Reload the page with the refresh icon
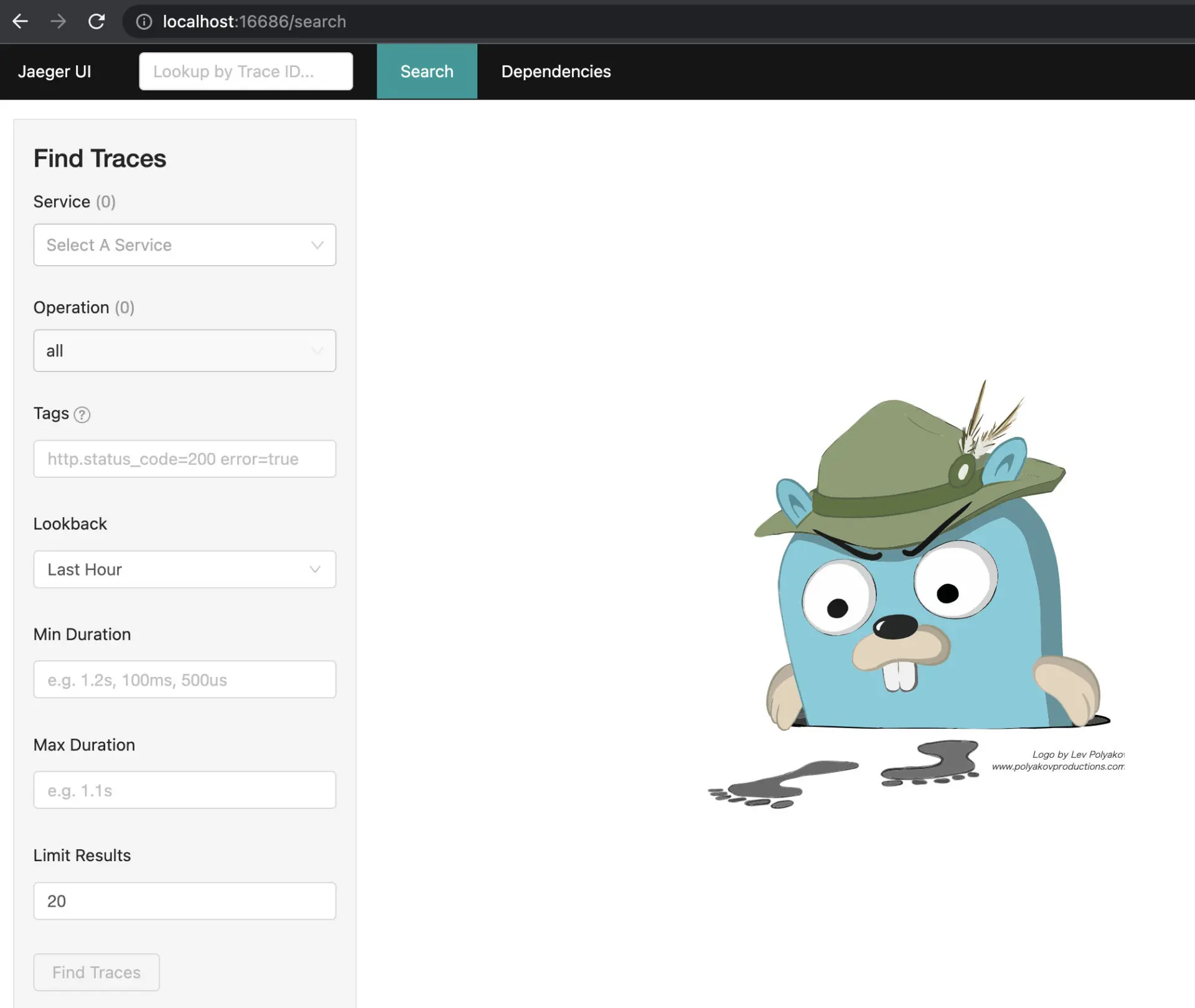1195x1008 pixels. tap(96, 21)
